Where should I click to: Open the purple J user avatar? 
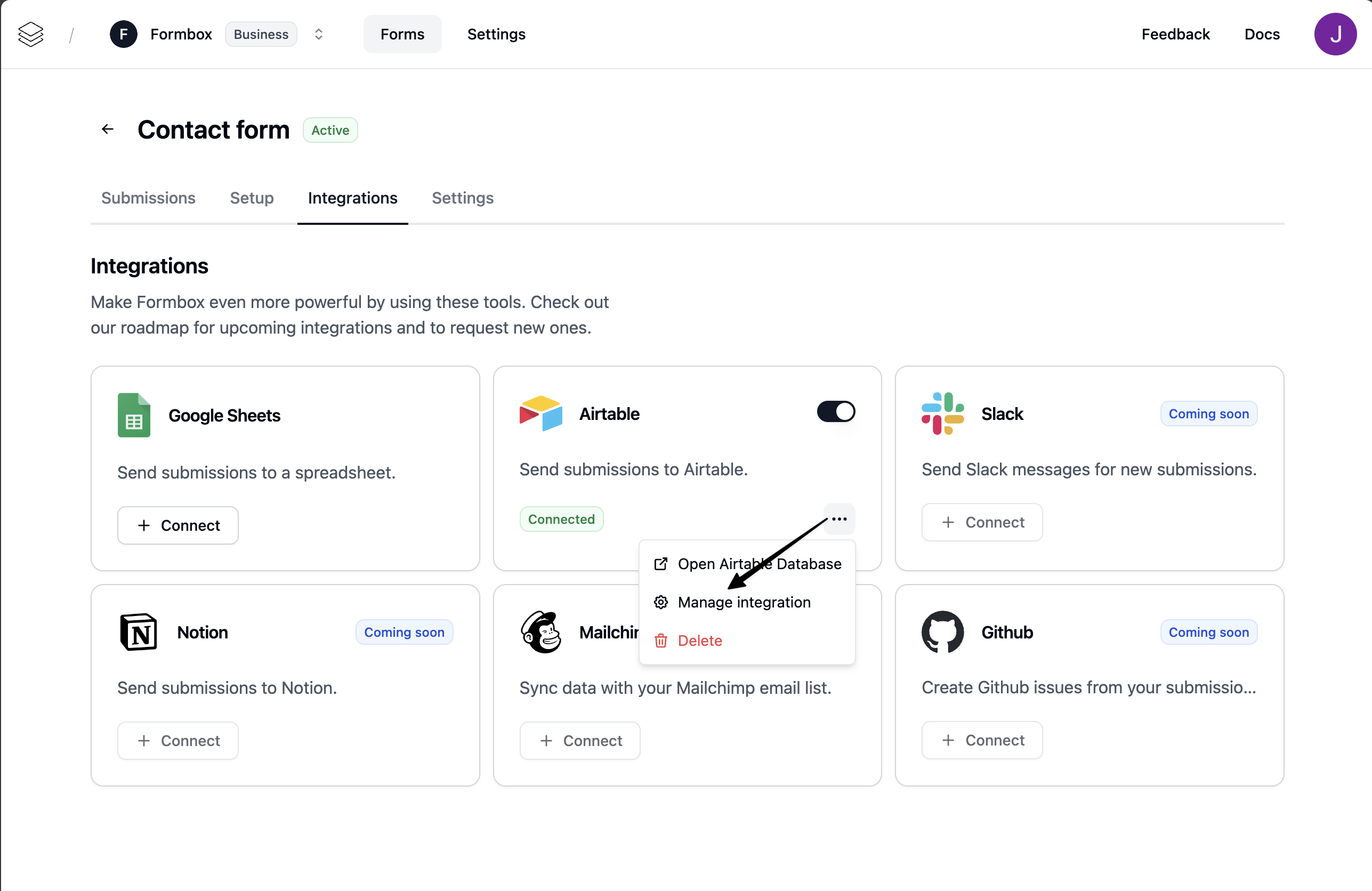pos(1335,34)
